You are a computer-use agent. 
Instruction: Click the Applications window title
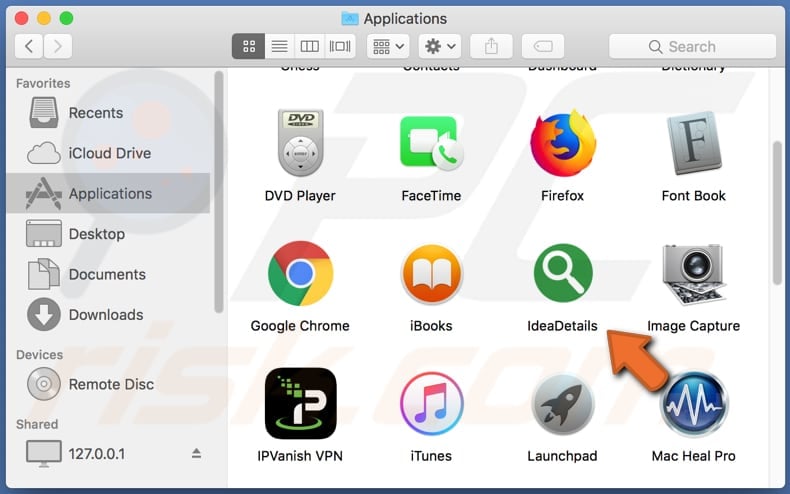(x=405, y=19)
